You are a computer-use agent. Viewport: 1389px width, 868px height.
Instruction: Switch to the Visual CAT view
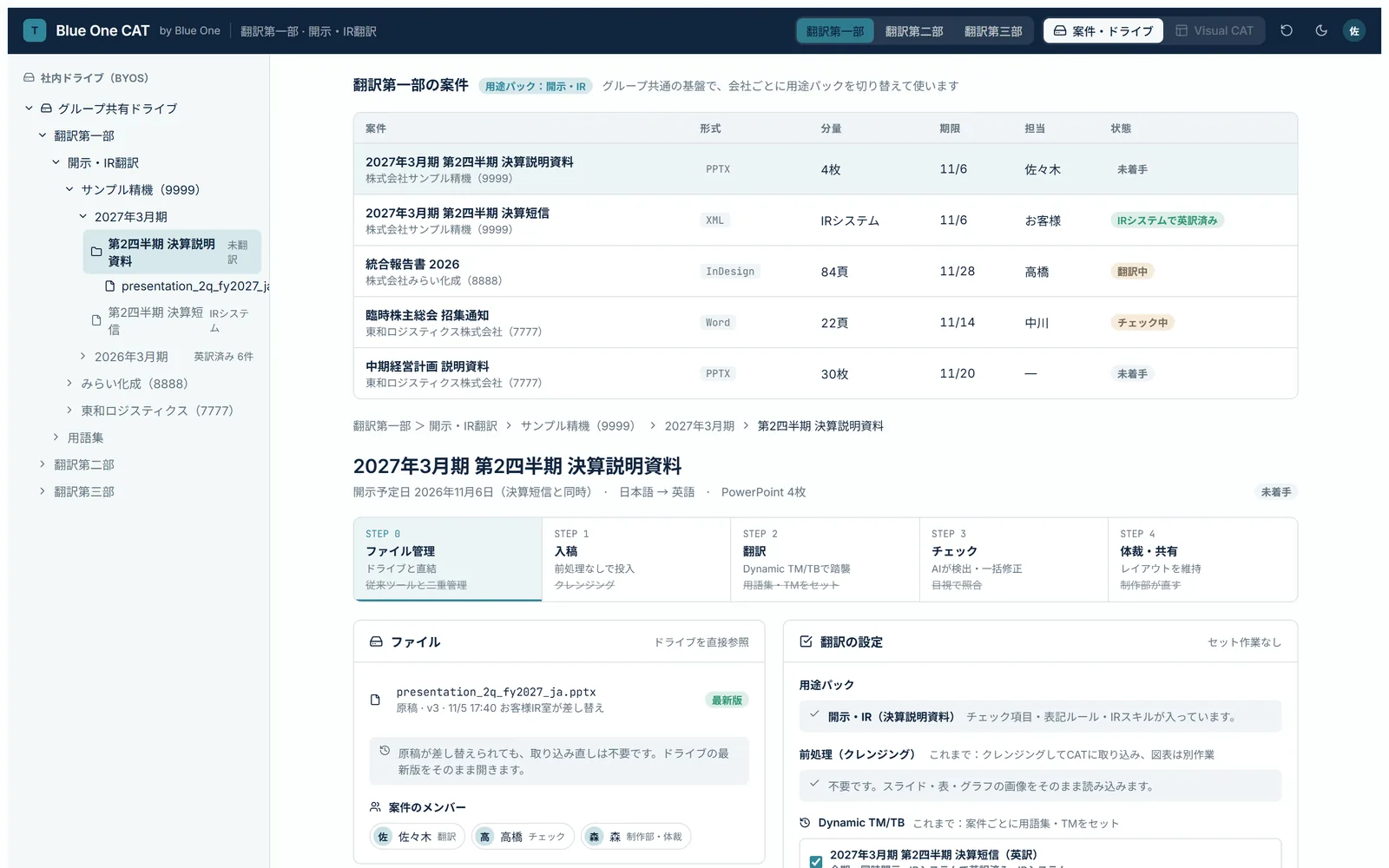coord(1215,30)
